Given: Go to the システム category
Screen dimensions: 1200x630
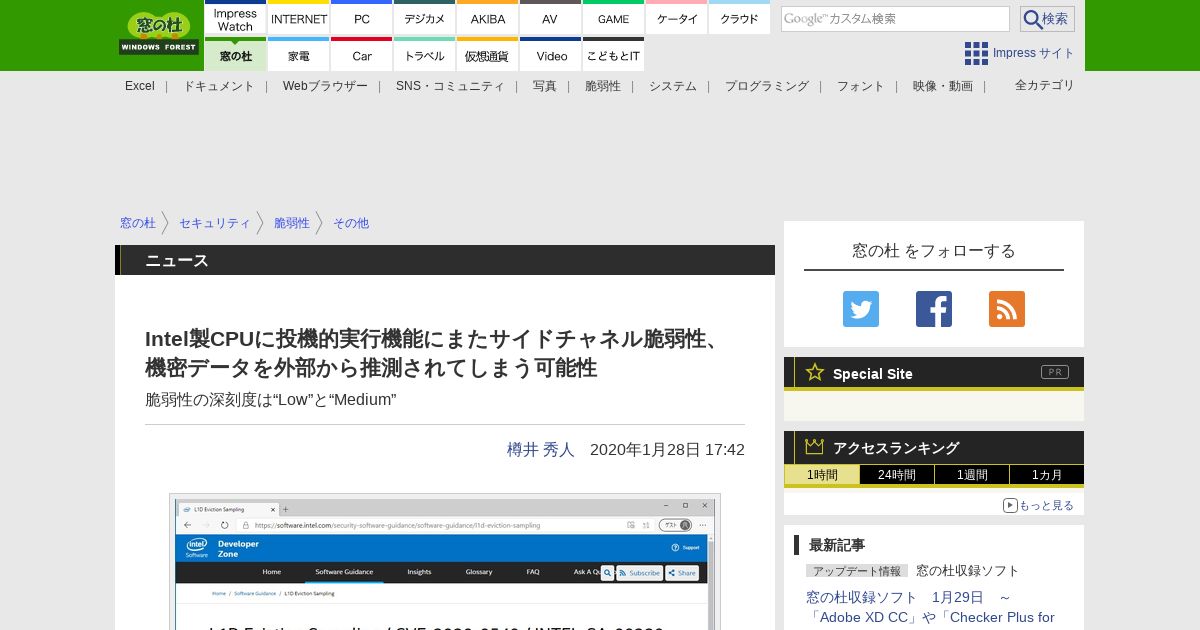Looking at the screenshot, I should [x=673, y=86].
